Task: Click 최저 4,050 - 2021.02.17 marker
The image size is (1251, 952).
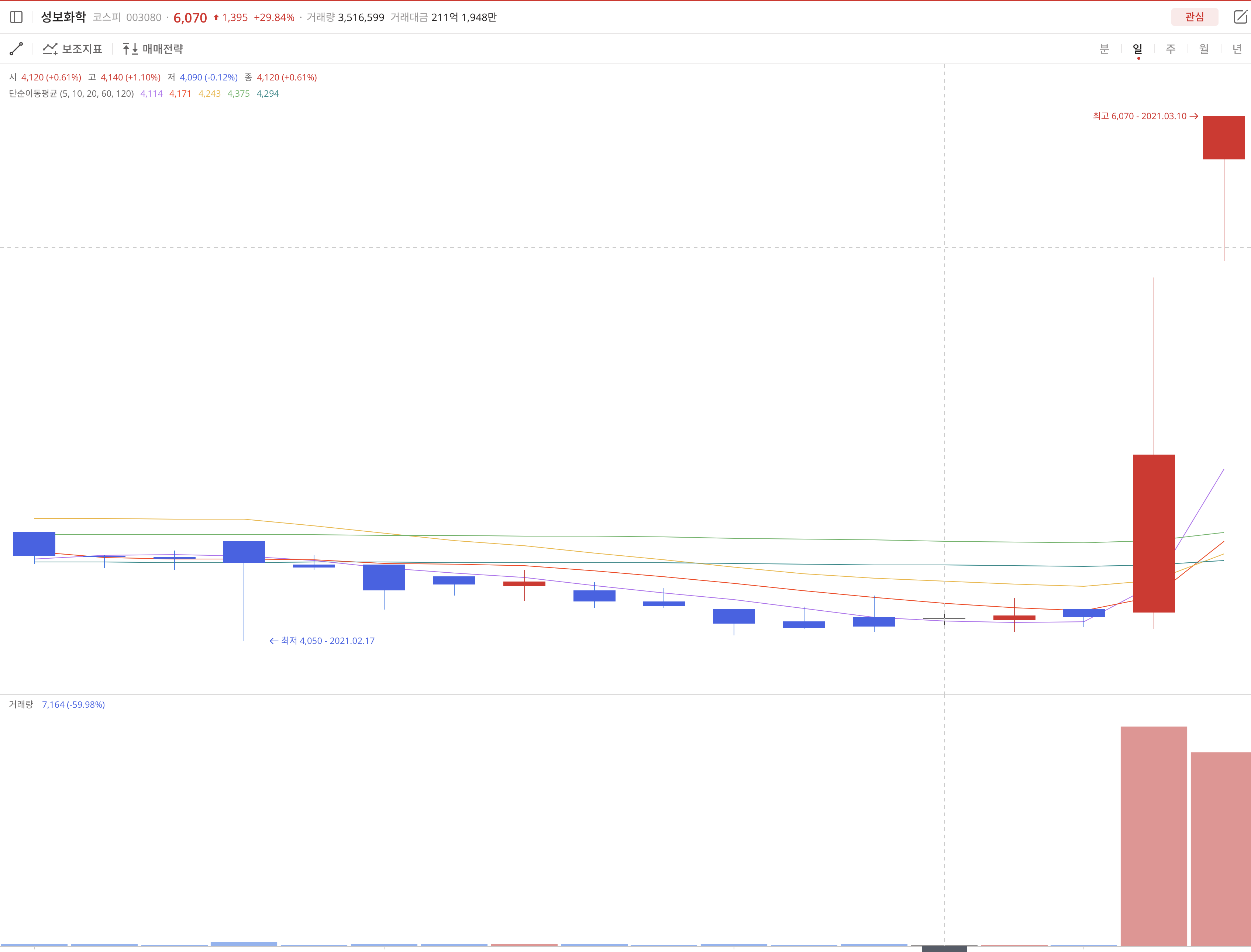Action: coord(322,641)
